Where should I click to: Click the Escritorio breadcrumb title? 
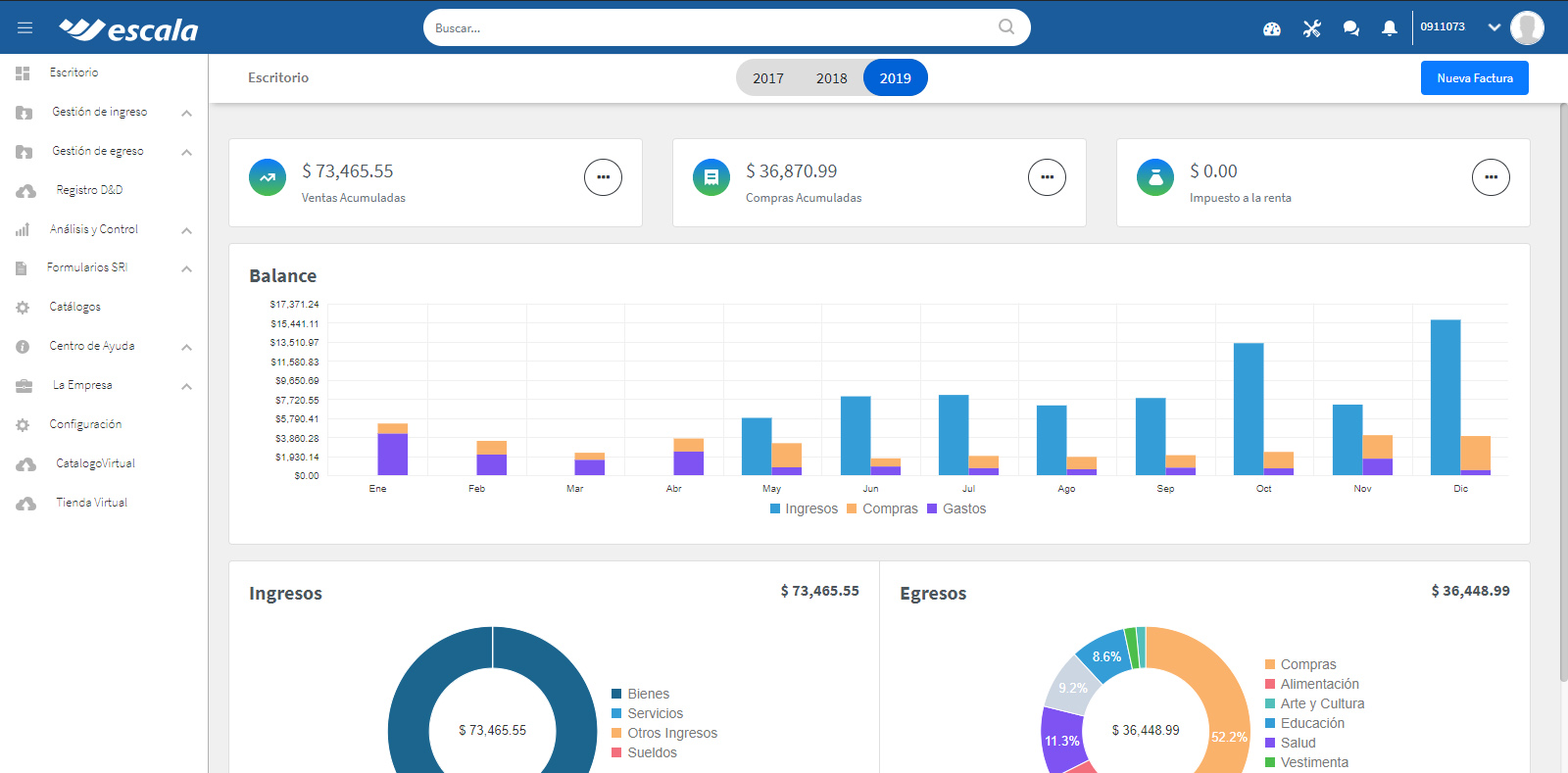pyautogui.click(x=278, y=77)
